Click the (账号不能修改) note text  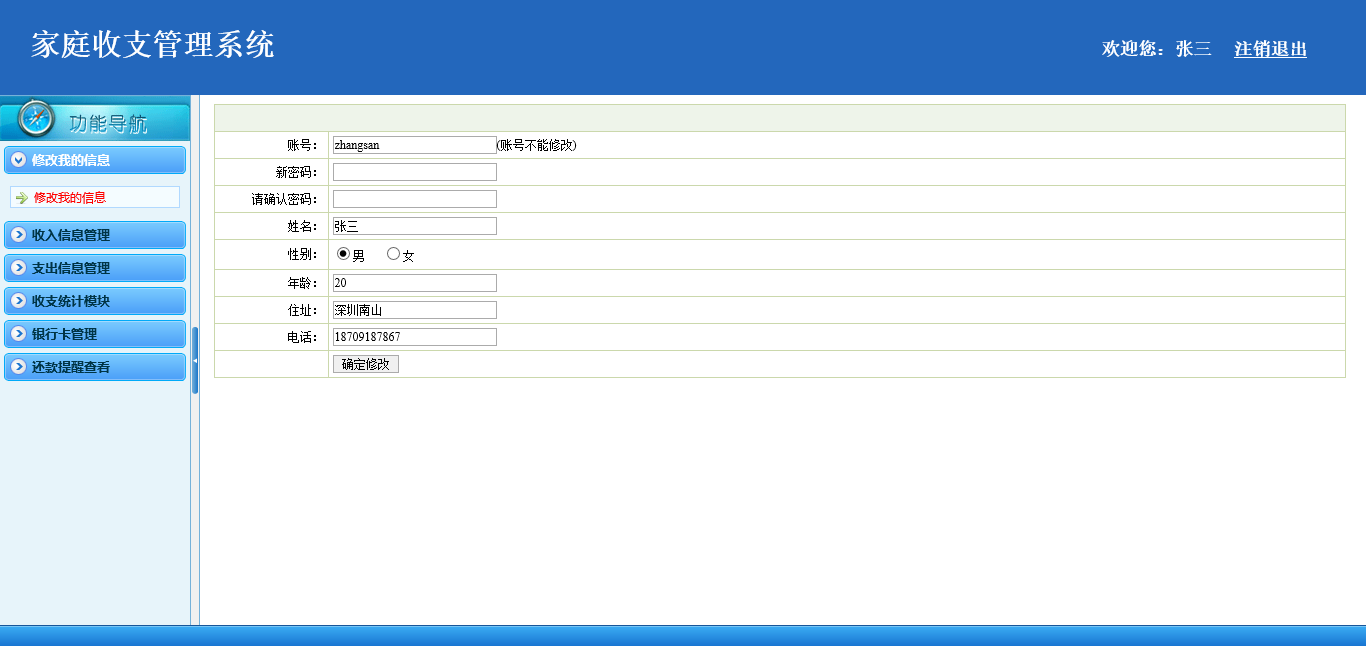(x=537, y=145)
